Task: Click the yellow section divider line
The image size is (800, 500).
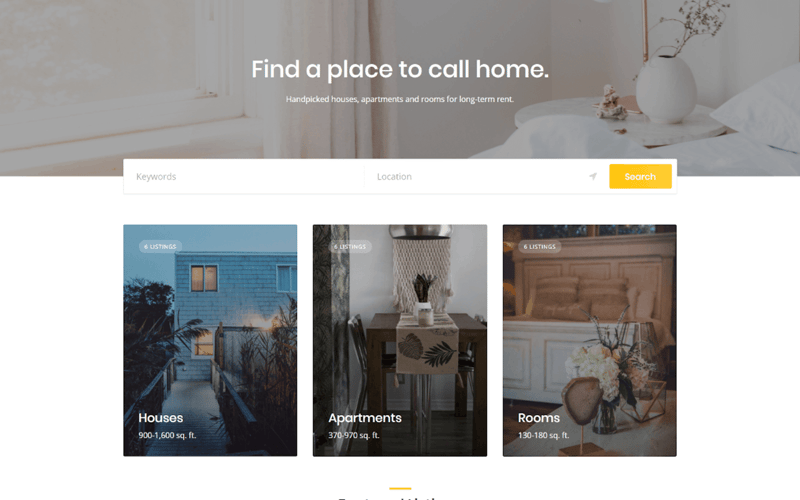Action: (400, 489)
